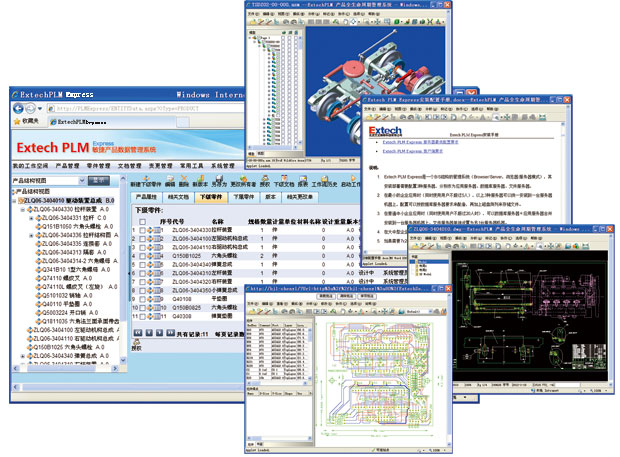Check the box for row 1 ZLQ06-3404330
This screenshot has width=620, height=457.
[x=142, y=230]
